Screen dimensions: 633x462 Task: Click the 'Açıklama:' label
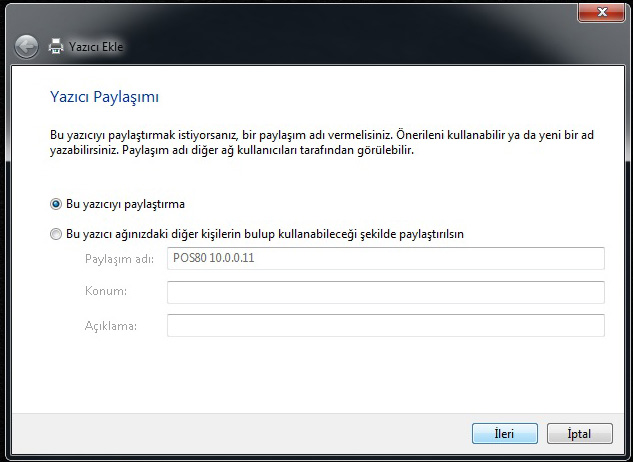click(x=111, y=326)
